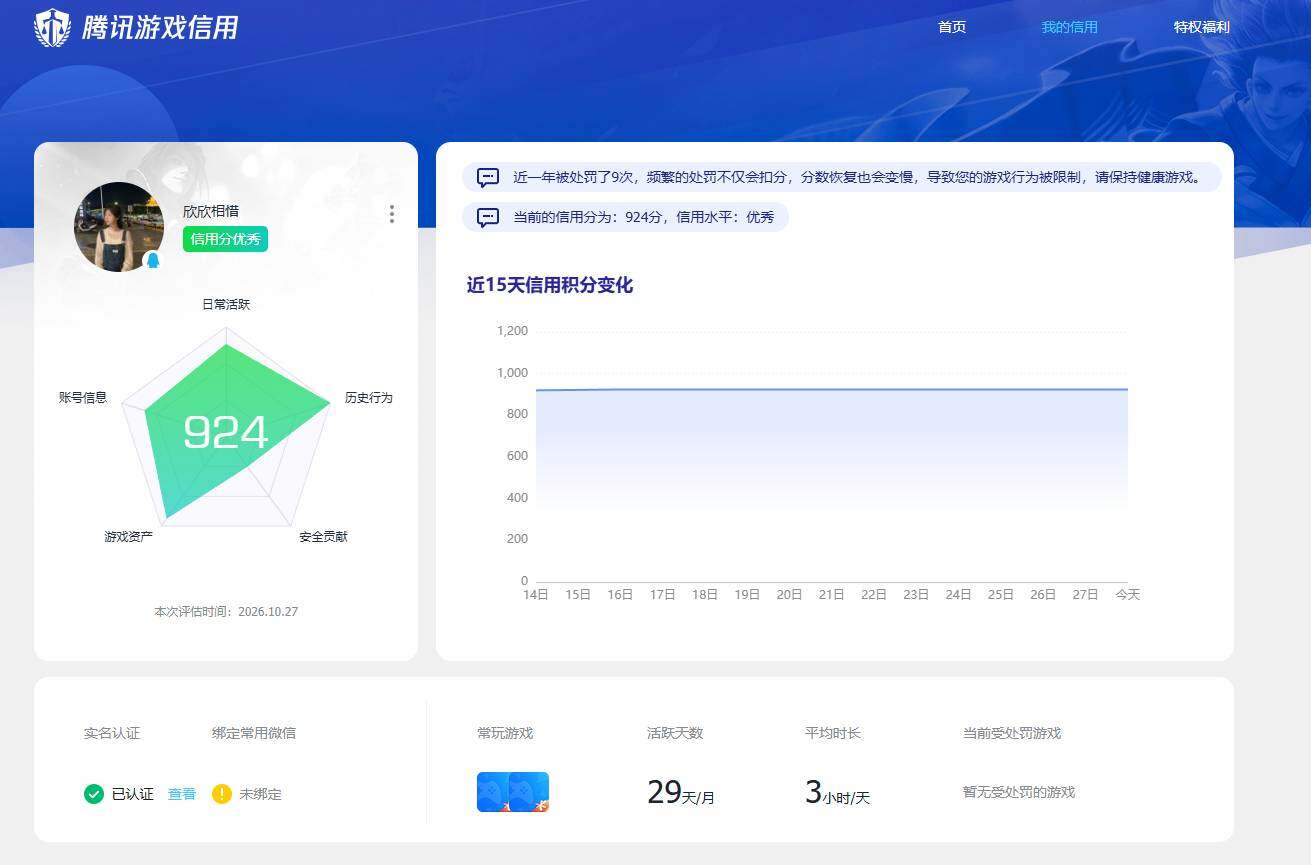Open the three-dot menu on profile card

click(392, 214)
